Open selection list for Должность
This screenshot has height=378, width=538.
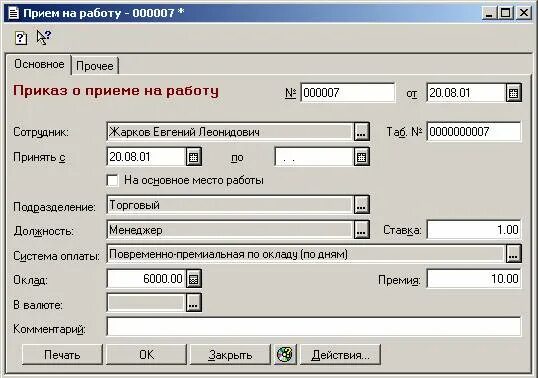click(x=362, y=229)
